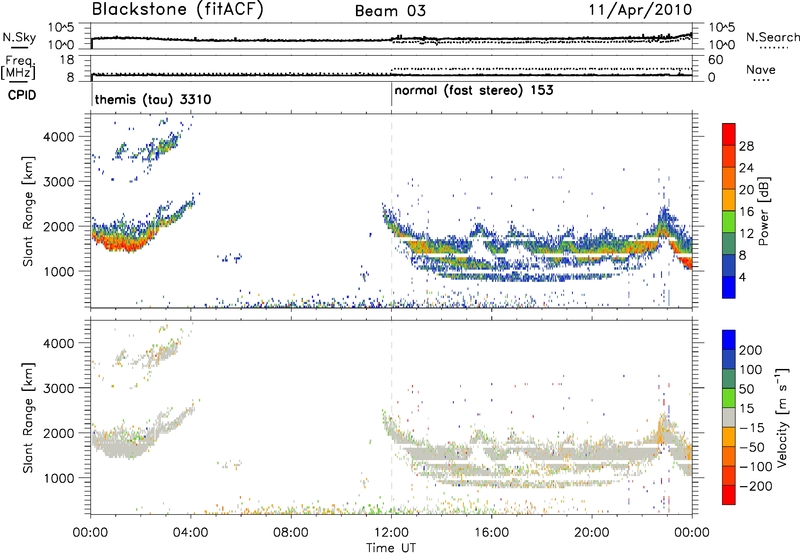Click the "Power [dB]" colorbar title
The image size is (800, 554).
coord(763,211)
